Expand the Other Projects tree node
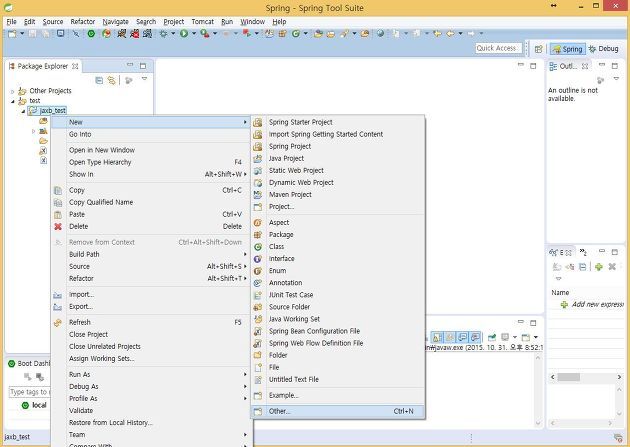The height and width of the screenshot is (447, 630). point(12,92)
